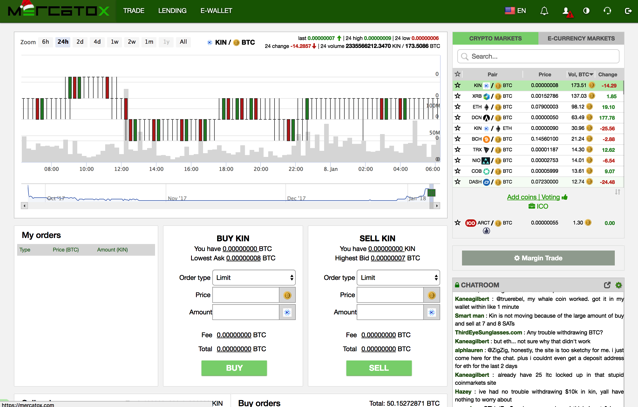This screenshot has height=407, width=638.
Task: Pop out the chatroom window icon
Action: 607,285
